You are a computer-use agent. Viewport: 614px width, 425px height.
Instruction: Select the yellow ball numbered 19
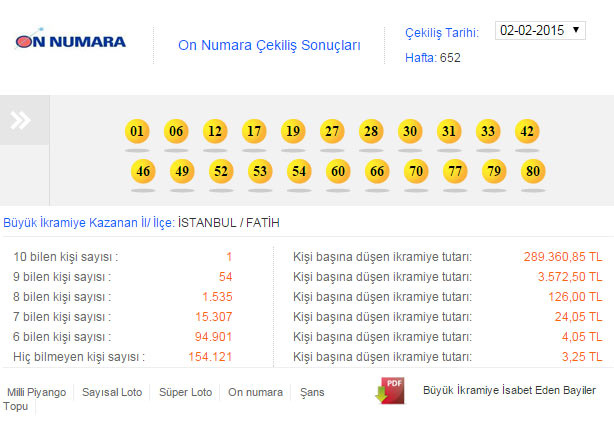(x=293, y=131)
